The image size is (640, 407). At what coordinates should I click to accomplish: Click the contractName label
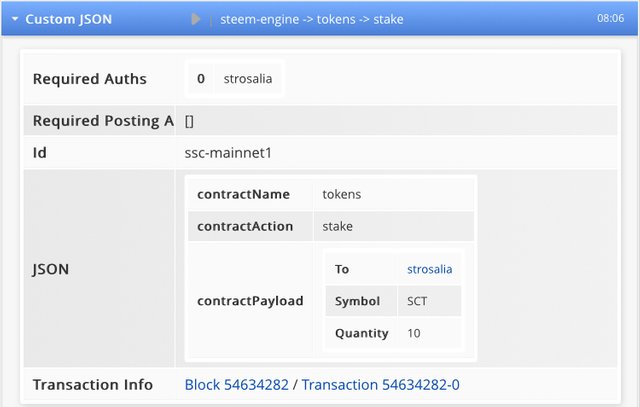pos(243,194)
